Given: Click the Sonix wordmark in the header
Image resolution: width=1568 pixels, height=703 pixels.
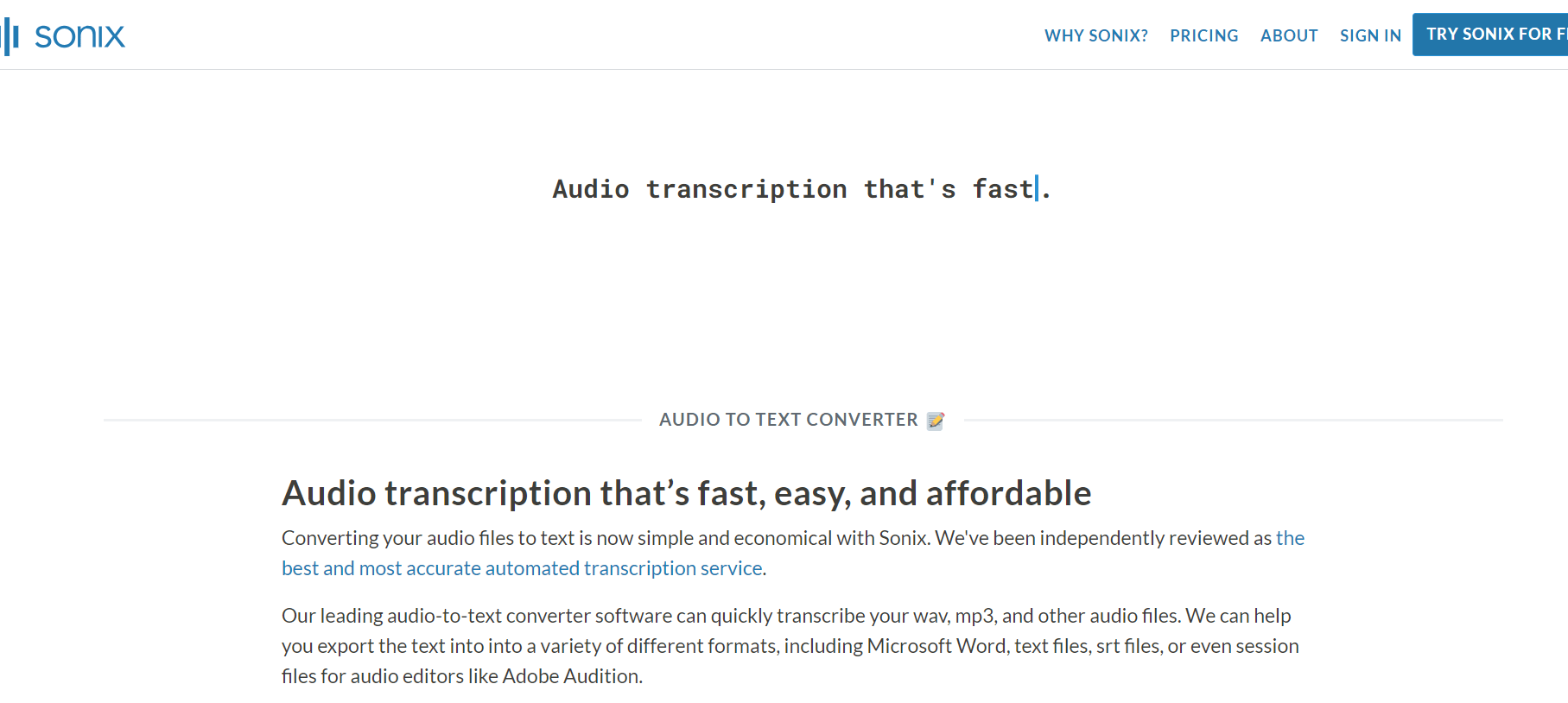Looking at the screenshot, I should pyautogui.click(x=79, y=36).
